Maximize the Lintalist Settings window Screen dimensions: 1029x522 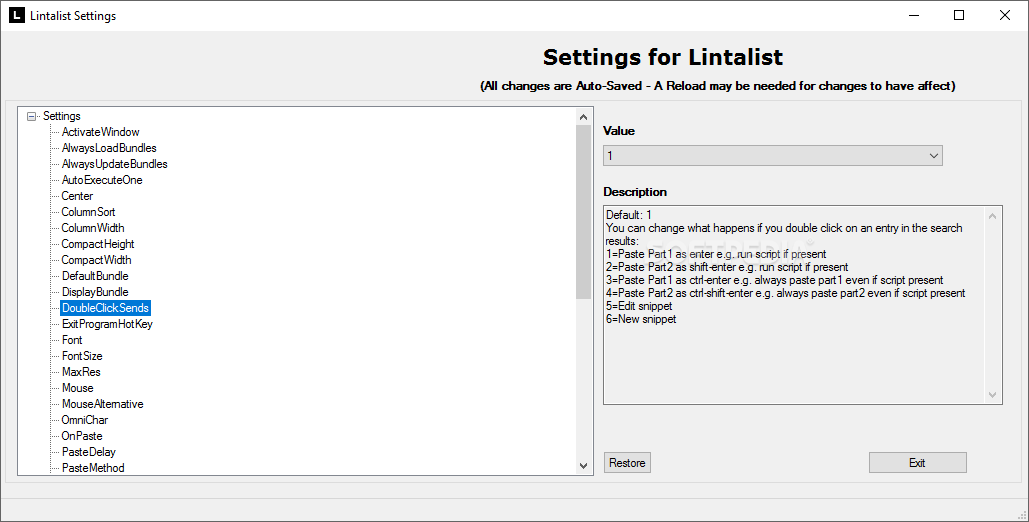coord(959,15)
